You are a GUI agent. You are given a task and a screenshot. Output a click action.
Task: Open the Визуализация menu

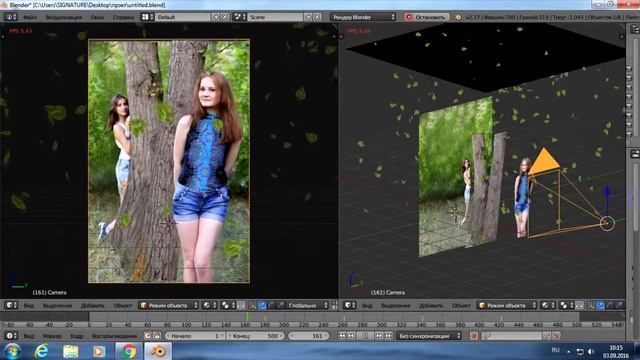tap(63, 17)
